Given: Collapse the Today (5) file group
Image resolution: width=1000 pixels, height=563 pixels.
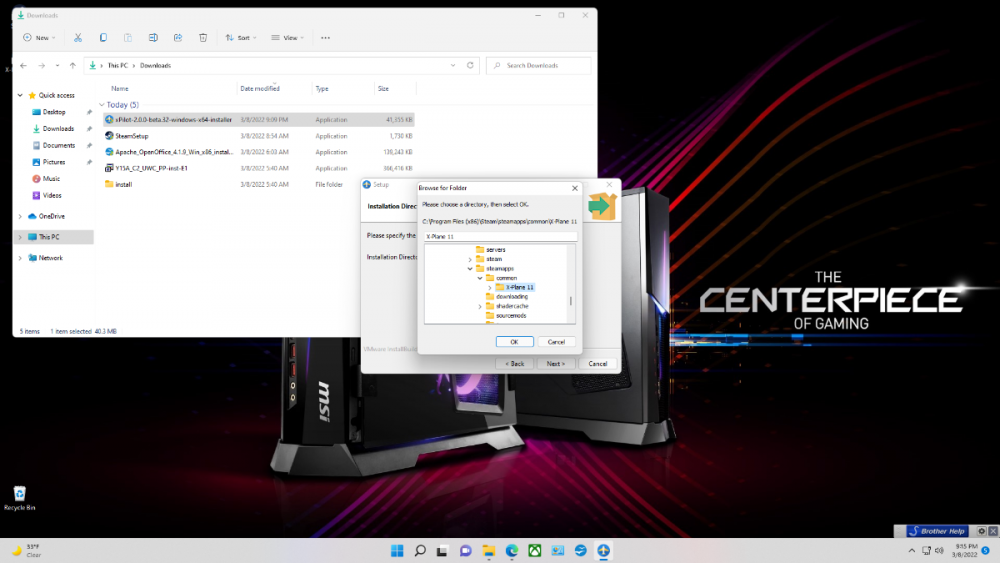Looking at the screenshot, I should [102, 105].
